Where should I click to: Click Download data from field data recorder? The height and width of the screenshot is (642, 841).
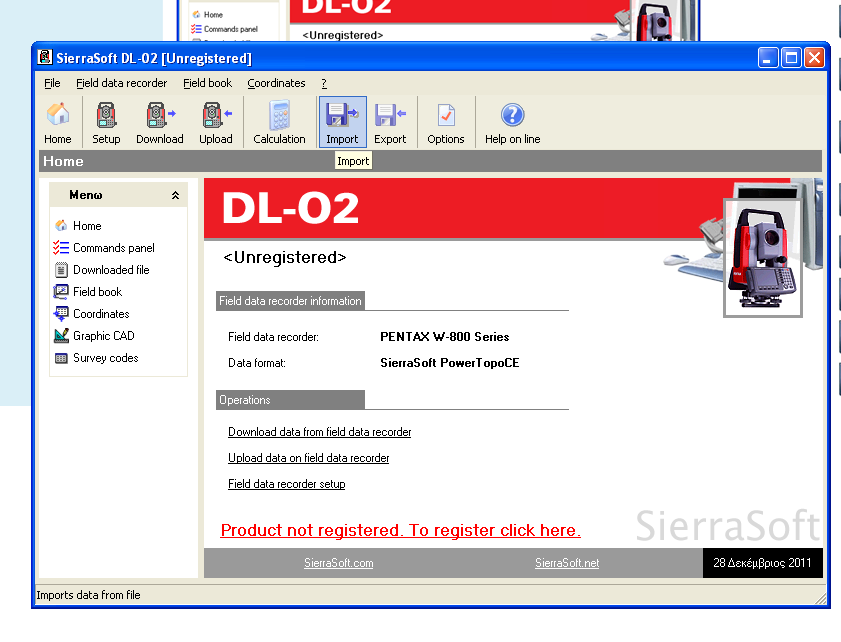(x=320, y=432)
